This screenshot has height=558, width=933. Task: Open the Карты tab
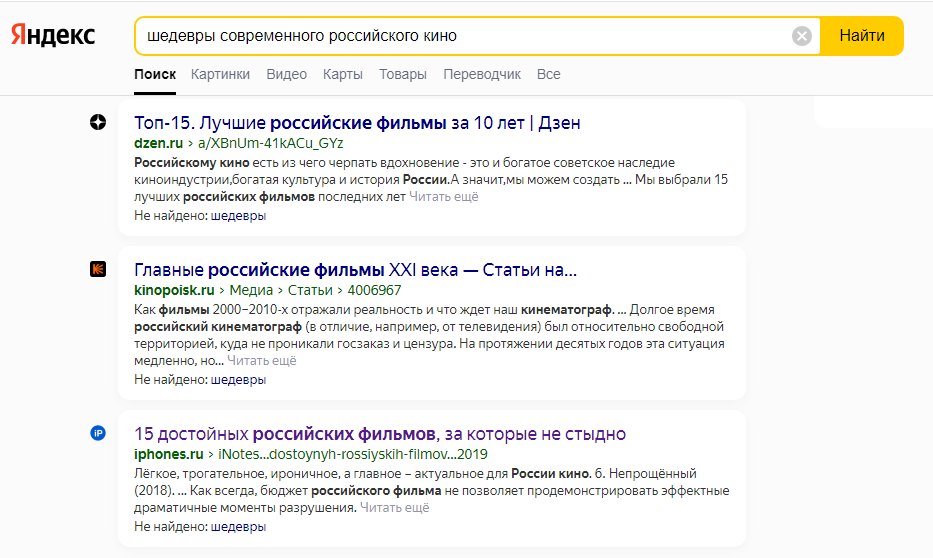(x=343, y=74)
